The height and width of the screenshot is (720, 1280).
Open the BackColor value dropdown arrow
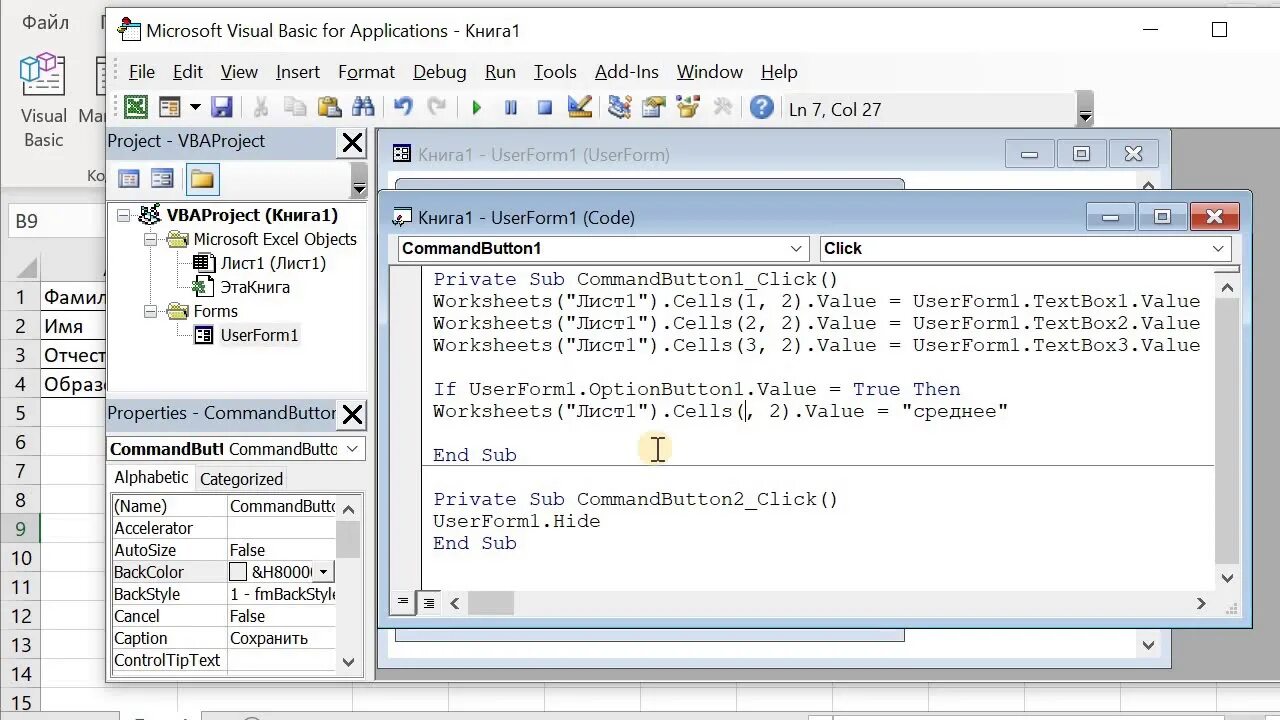click(x=324, y=572)
